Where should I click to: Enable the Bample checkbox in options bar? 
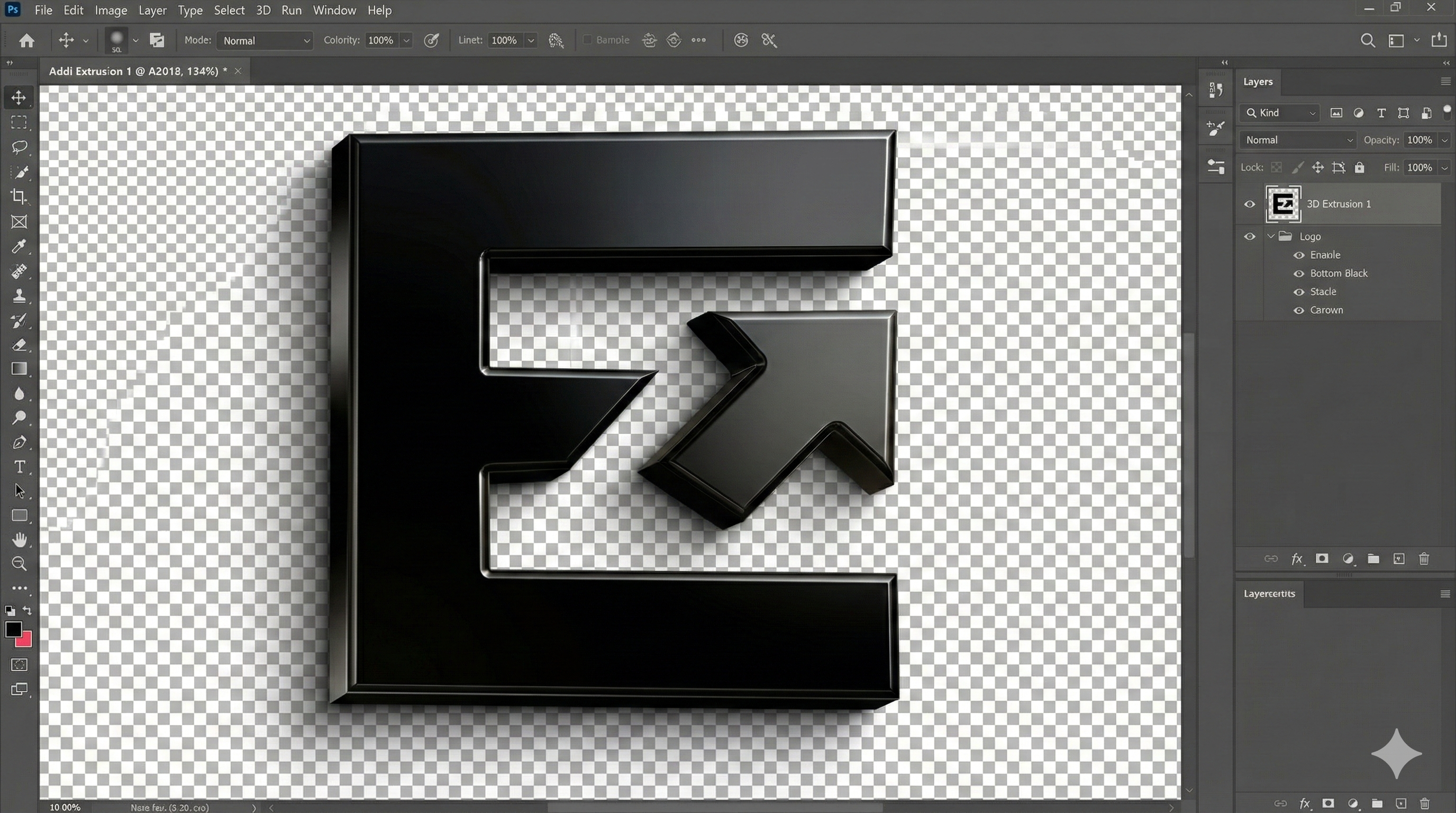click(x=587, y=40)
